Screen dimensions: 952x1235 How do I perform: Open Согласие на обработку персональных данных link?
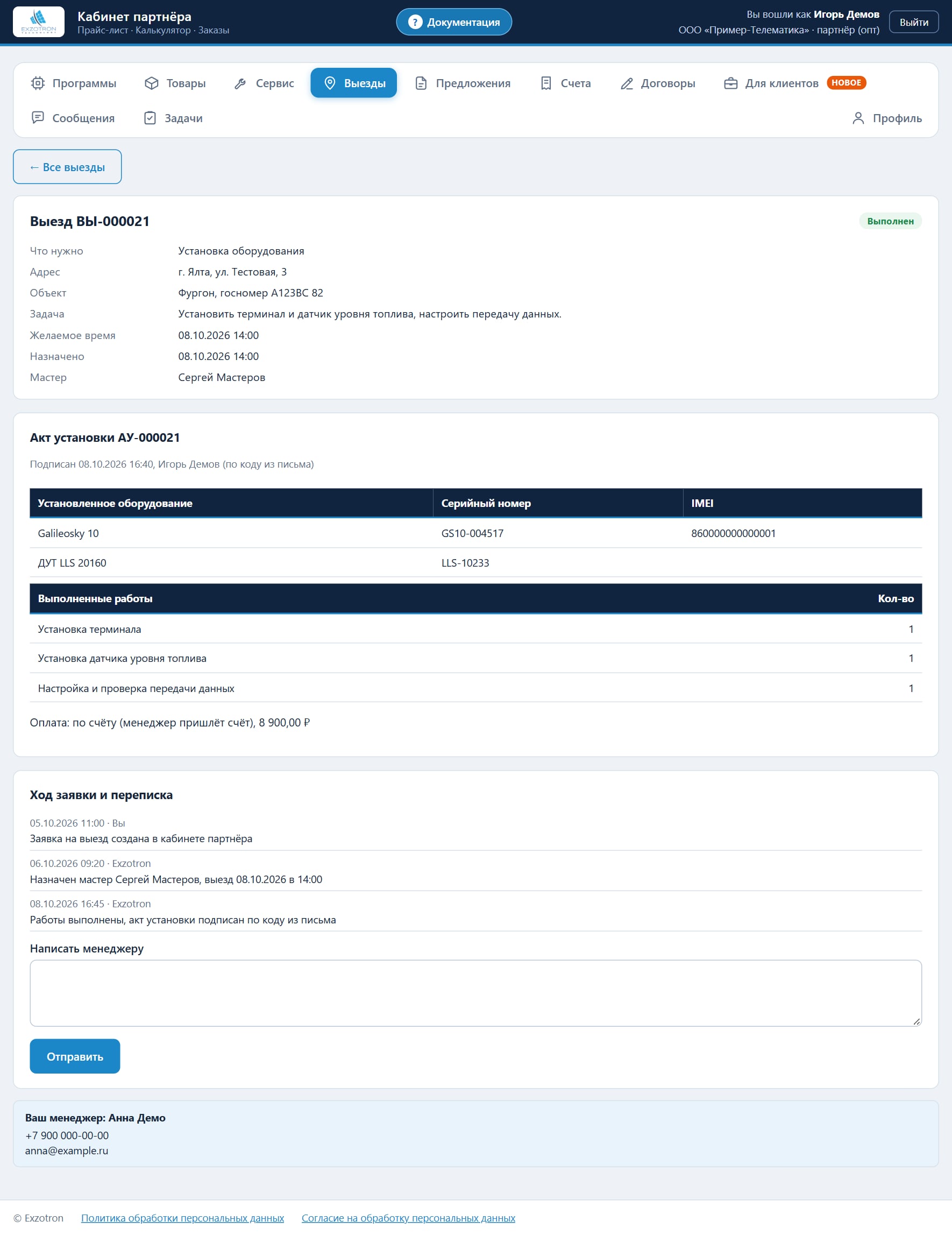click(408, 1217)
